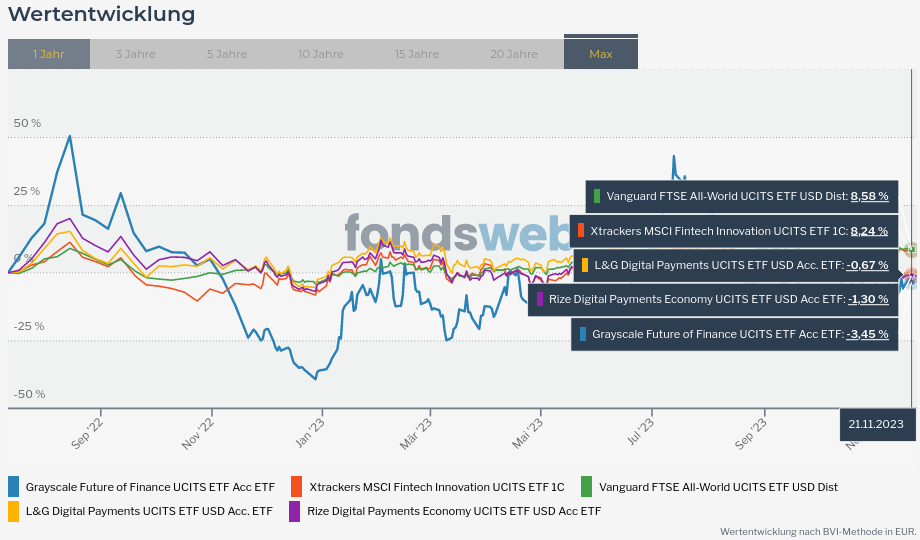Toggle Vanguard FTSE All-World legend label
Screen dimensions: 920x540
(718, 487)
